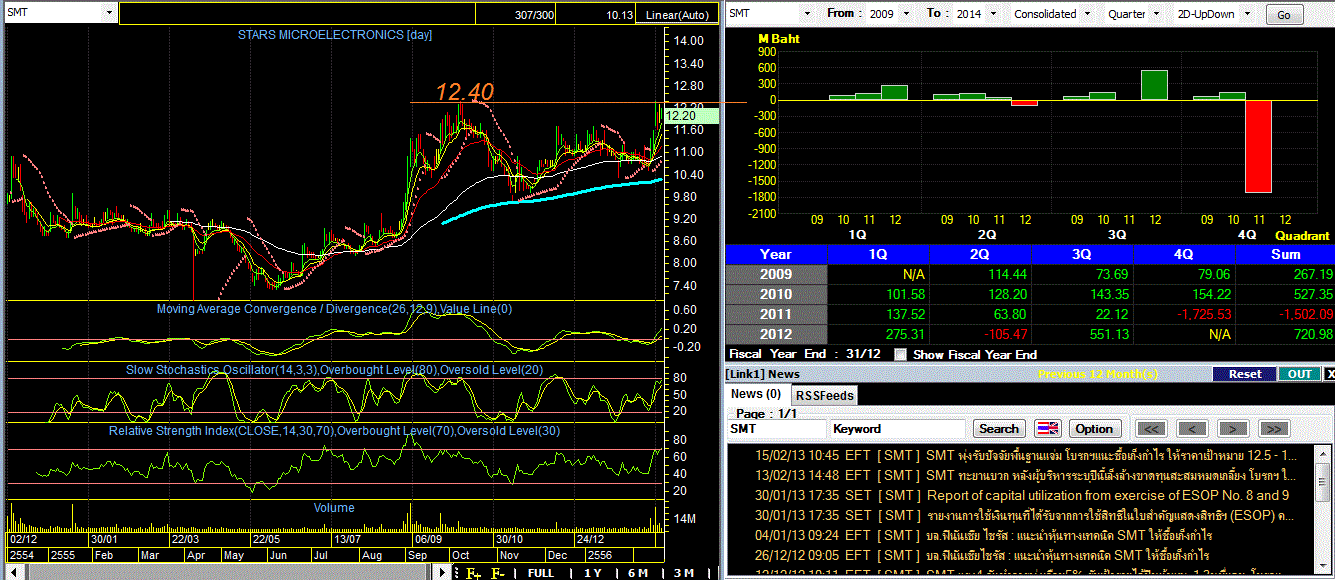The width and height of the screenshot is (1335, 580).
Task: Open the 15/02/13 10:45 EFT news item
Action: (1025, 455)
